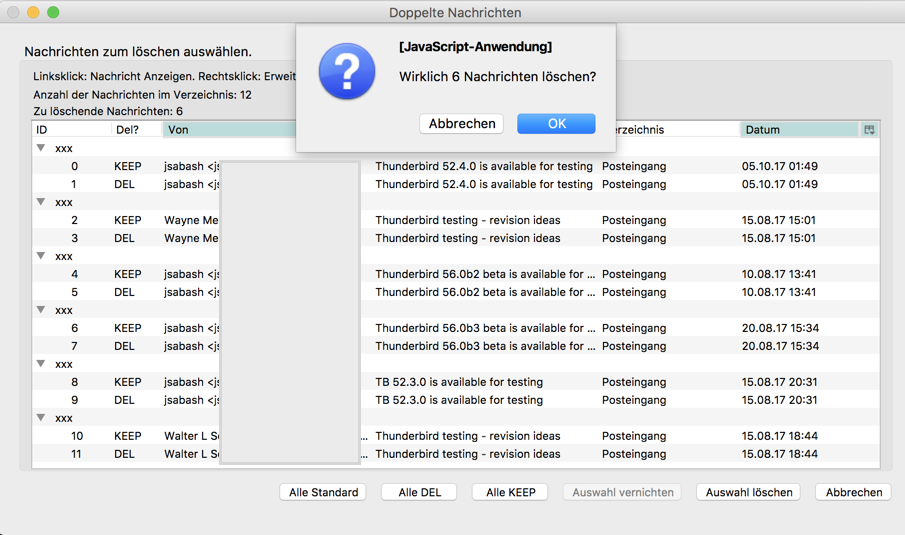Click the yellow minimize window button
The width and height of the screenshot is (905, 535).
[x=33, y=12]
